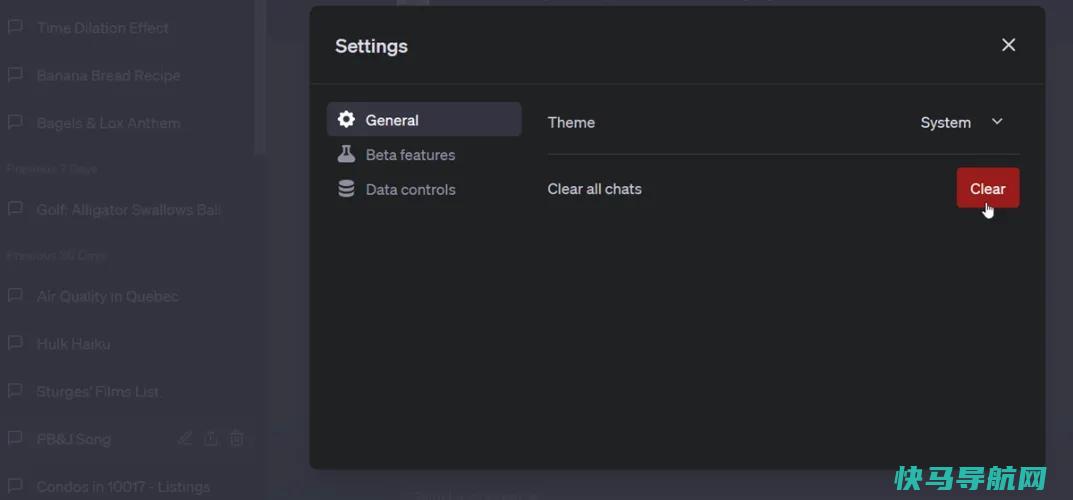Click chat bubble icon beside Condos in 10017
1073x500 pixels.
click(14, 486)
